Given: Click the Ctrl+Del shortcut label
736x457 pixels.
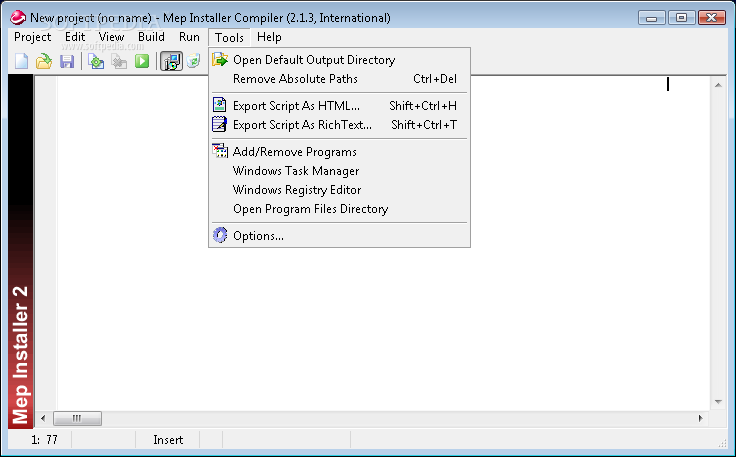Looking at the screenshot, I should (x=435, y=79).
